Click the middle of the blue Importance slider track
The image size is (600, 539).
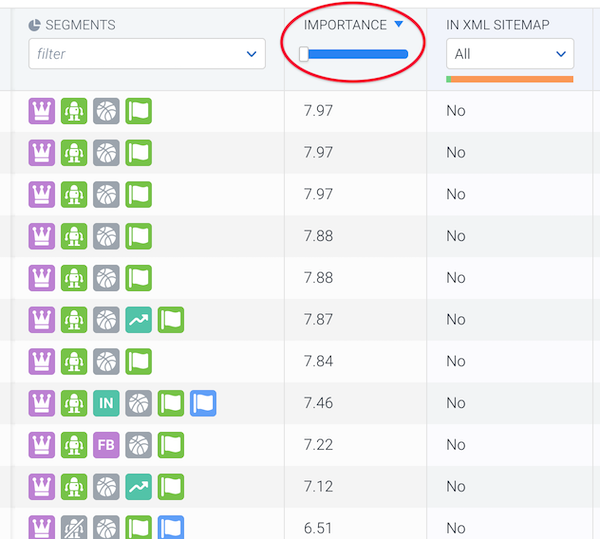tap(358, 54)
